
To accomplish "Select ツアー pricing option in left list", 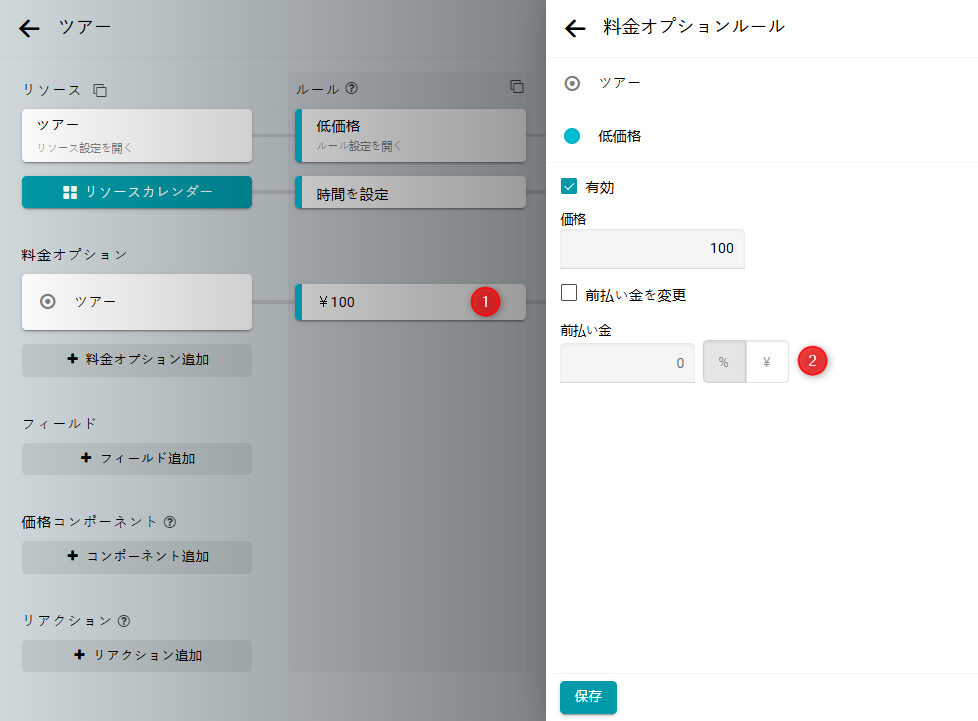I will pyautogui.click(x=137, y=301).
